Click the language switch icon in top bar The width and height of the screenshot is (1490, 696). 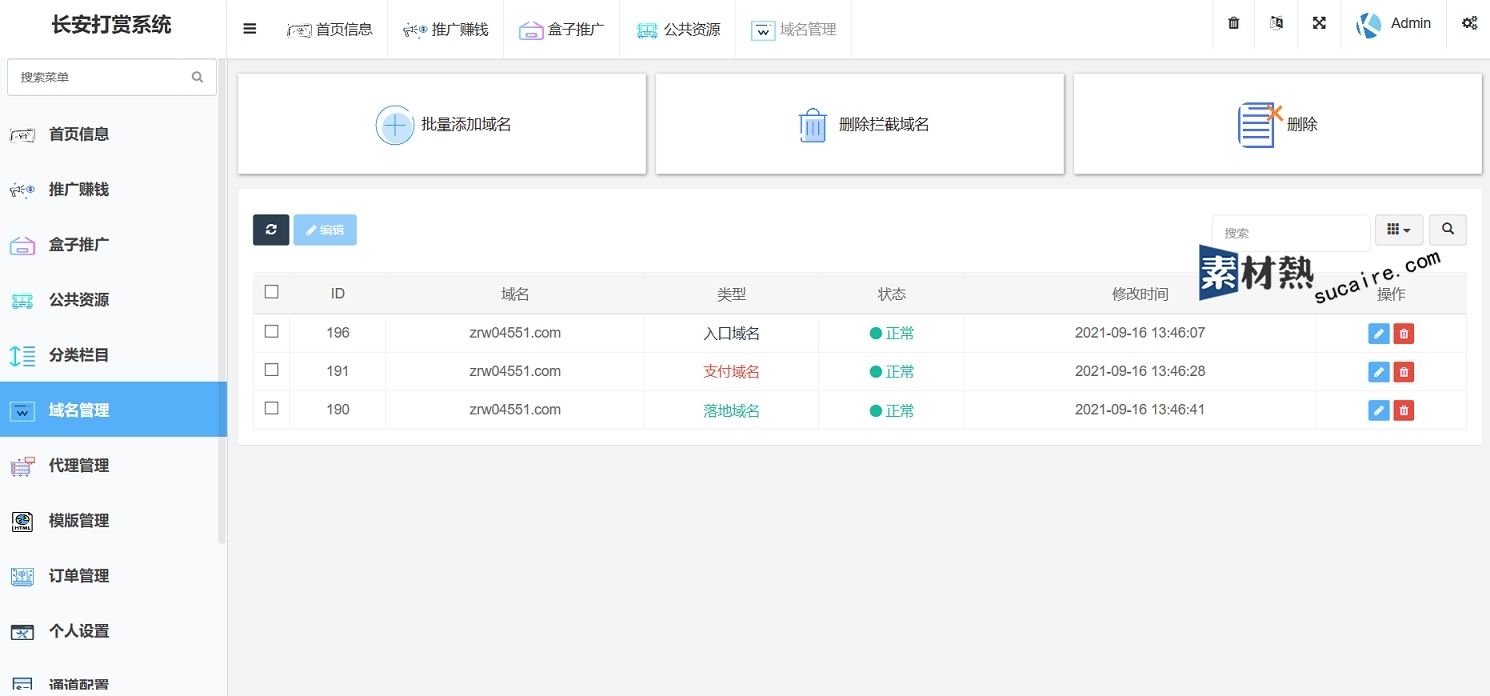click(x=1277, y=23)
